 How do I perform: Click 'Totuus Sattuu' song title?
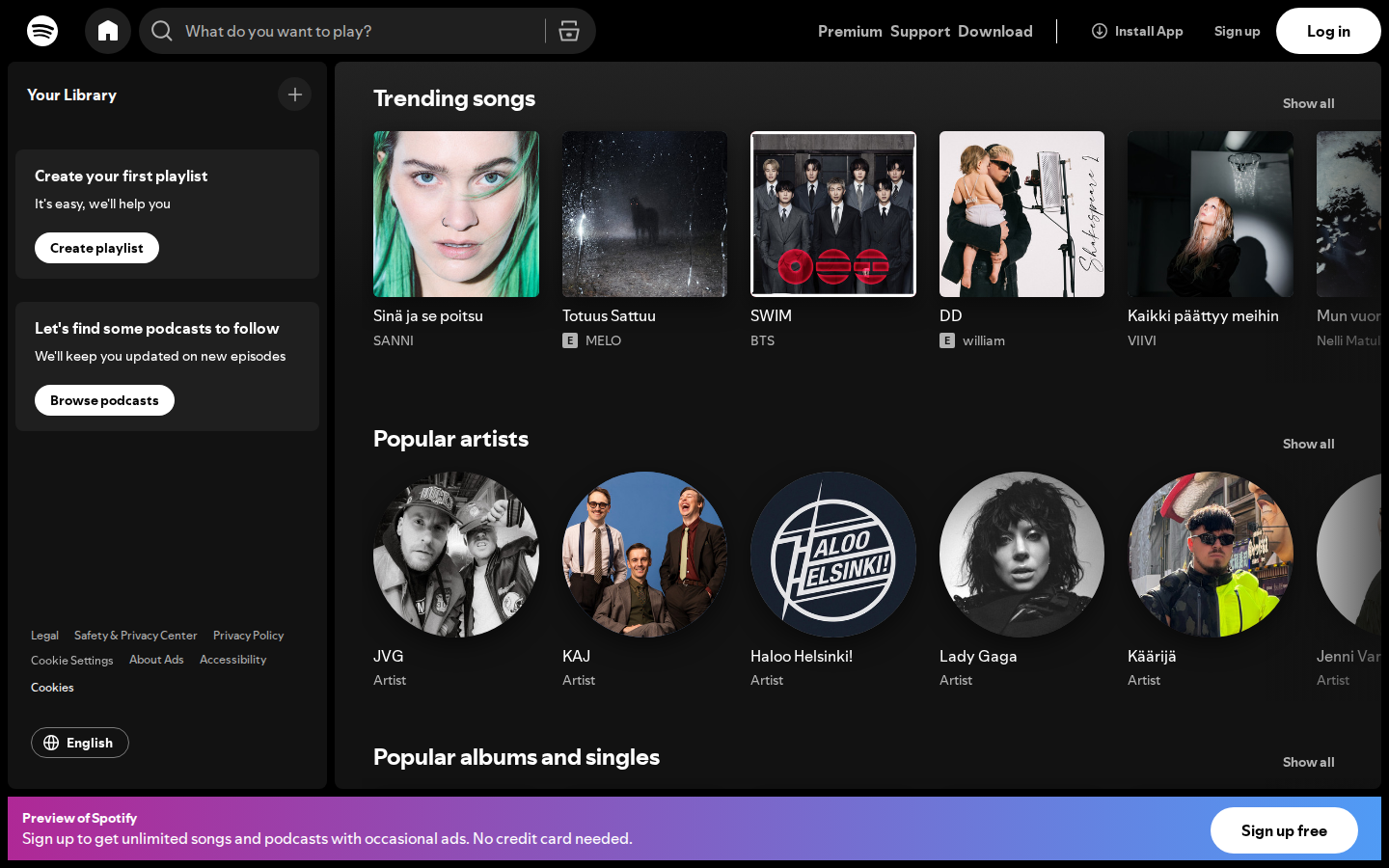[x=609, y=315]
